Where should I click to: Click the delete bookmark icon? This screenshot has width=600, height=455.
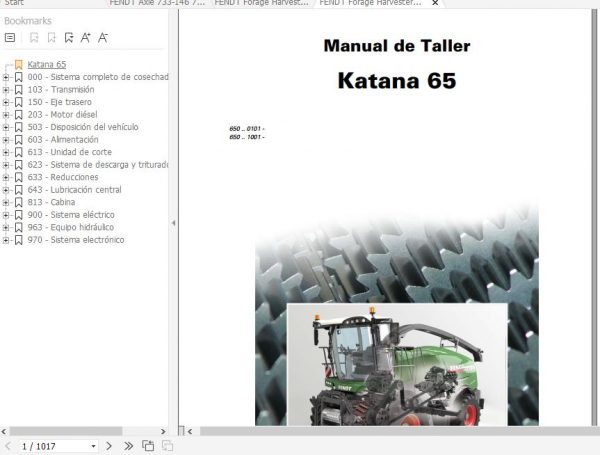pos(51,38)
